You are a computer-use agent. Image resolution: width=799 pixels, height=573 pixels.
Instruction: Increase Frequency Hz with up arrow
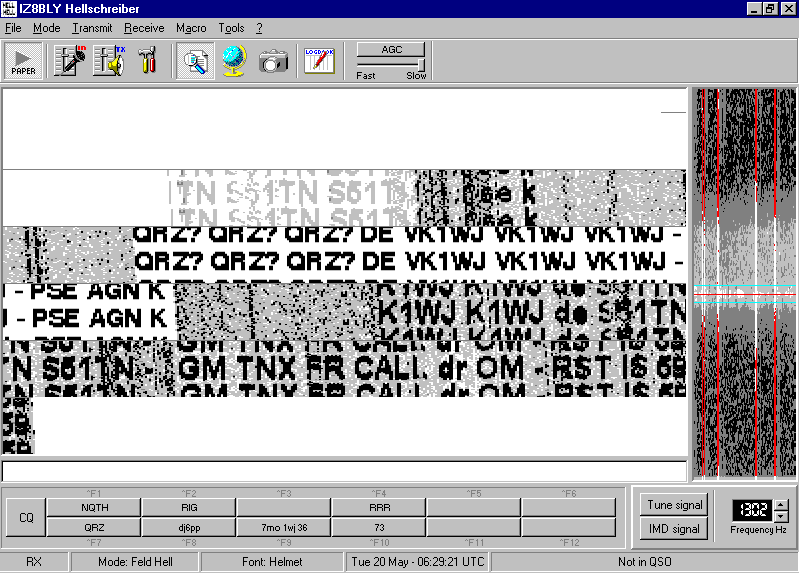pos(781,506)
